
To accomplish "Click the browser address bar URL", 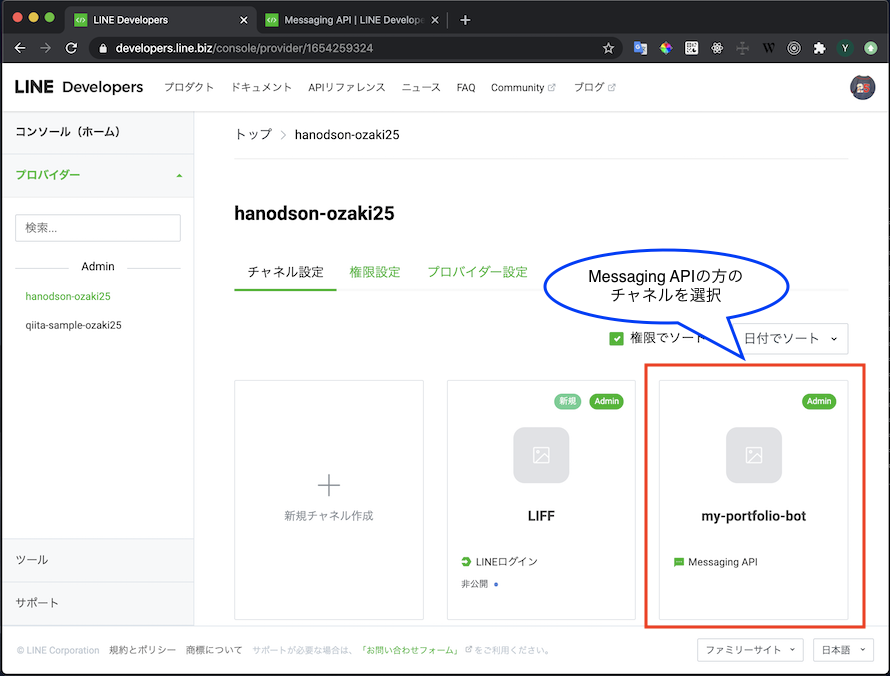I will [x=244, y=48].
